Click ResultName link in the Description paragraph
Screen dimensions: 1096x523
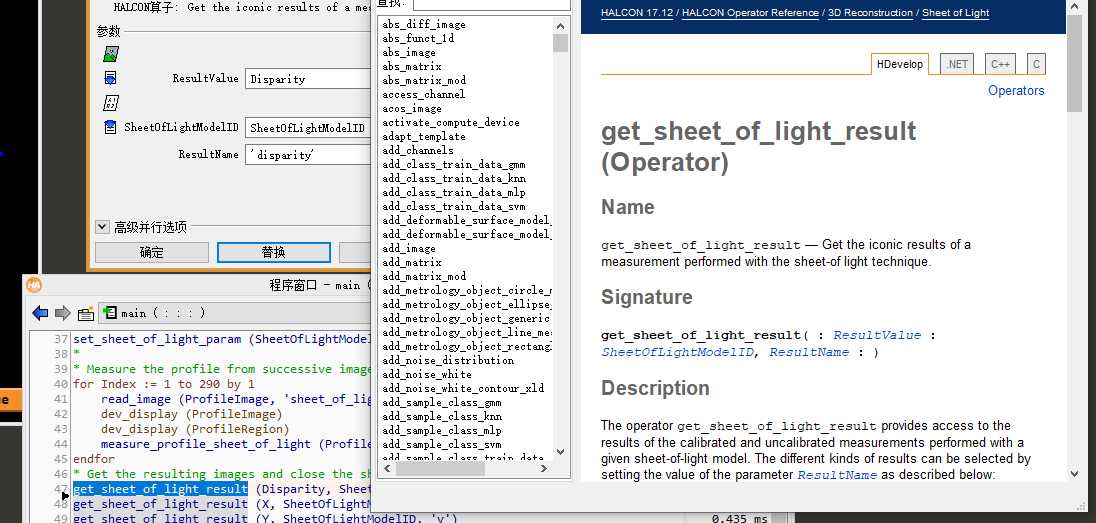coord(837,475)
